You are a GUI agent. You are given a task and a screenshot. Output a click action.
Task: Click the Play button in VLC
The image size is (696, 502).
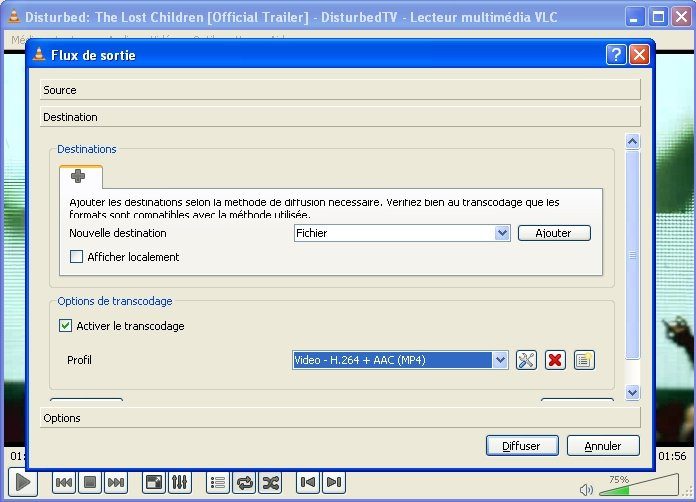[x=23, y=482]
